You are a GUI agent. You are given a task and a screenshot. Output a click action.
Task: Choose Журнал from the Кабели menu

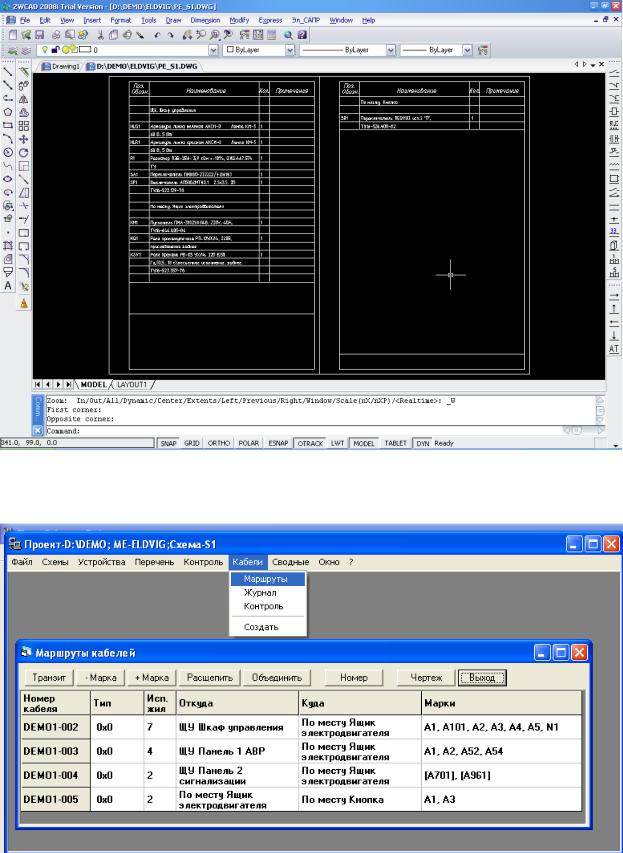pyautogui.click(x=248, y=592)
